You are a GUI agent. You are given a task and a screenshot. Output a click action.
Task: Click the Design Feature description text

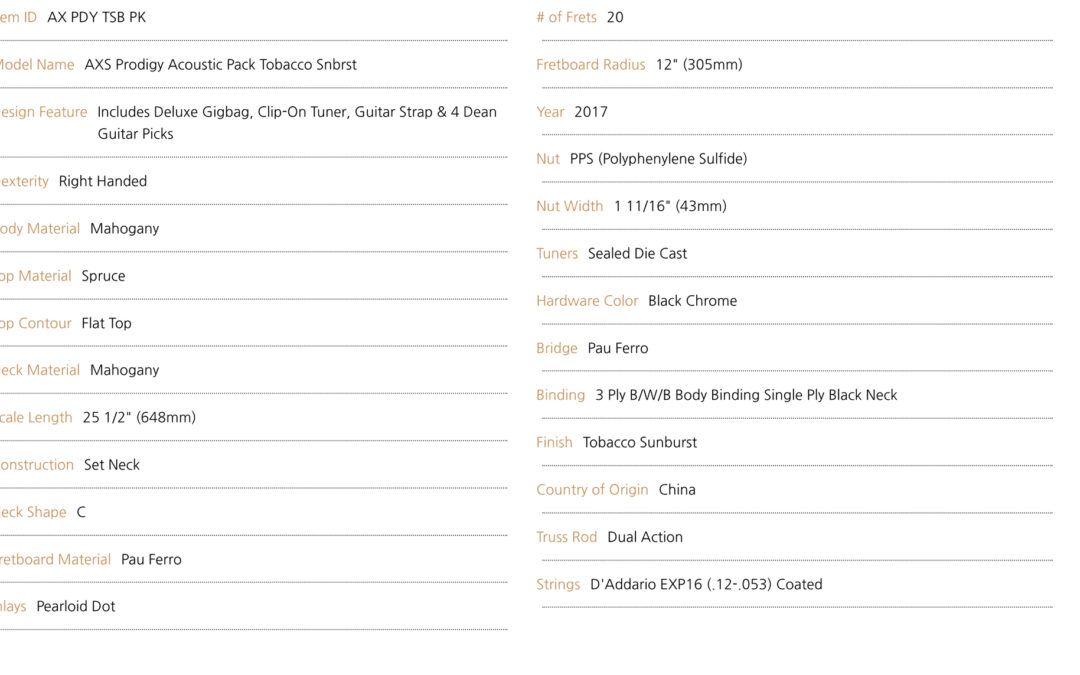click(x=297, y=123)
